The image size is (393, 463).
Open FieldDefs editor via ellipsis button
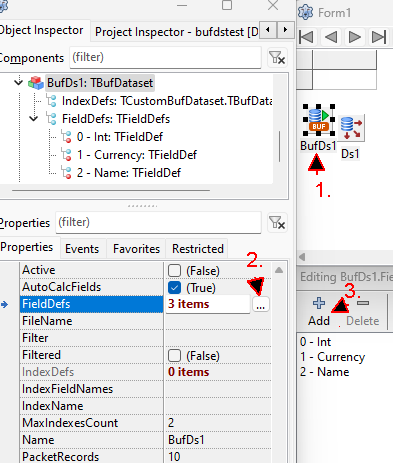click(261, 304)
